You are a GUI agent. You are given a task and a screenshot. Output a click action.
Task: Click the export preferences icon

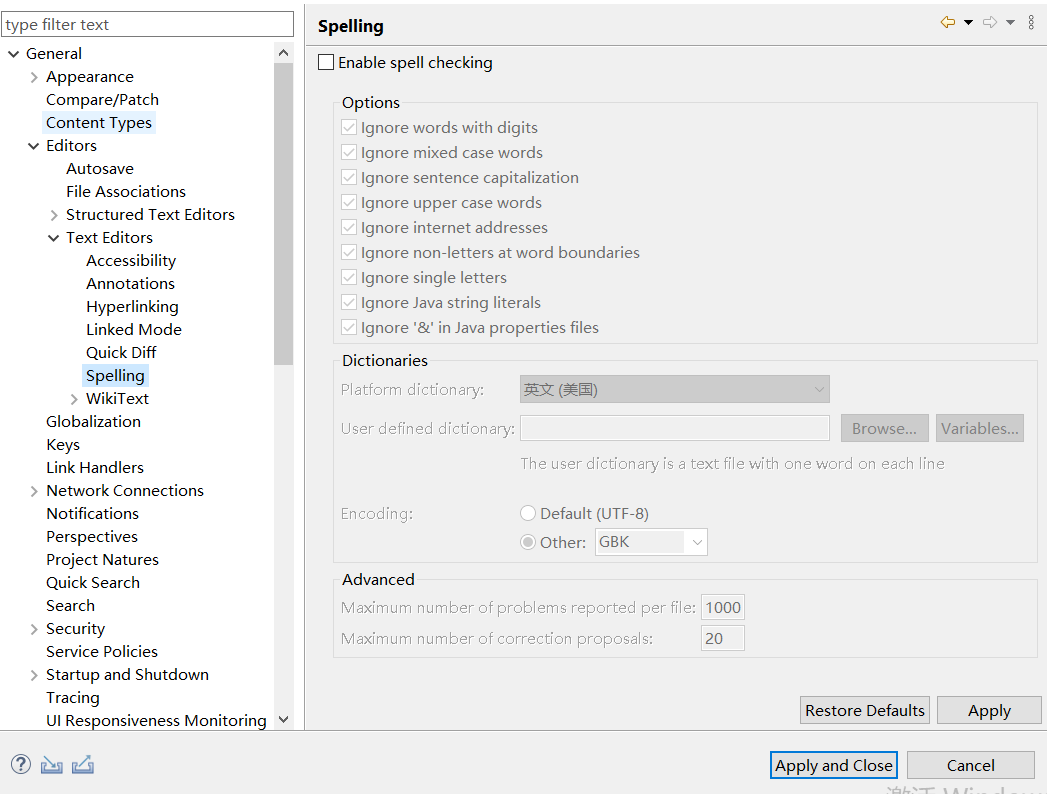[83, 764]
